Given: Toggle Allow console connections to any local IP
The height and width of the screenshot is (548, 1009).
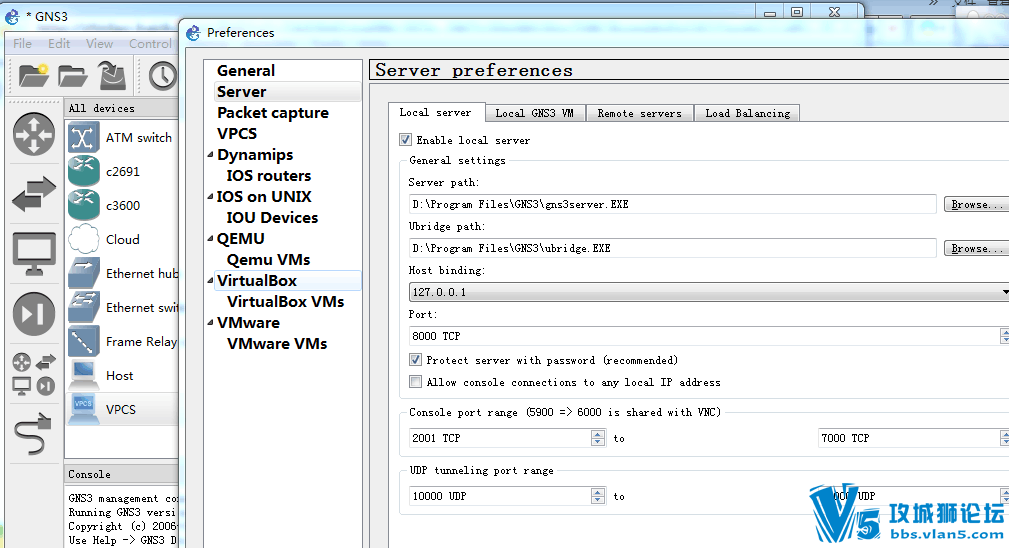Looking at the screenshot, I should [415, 381].
